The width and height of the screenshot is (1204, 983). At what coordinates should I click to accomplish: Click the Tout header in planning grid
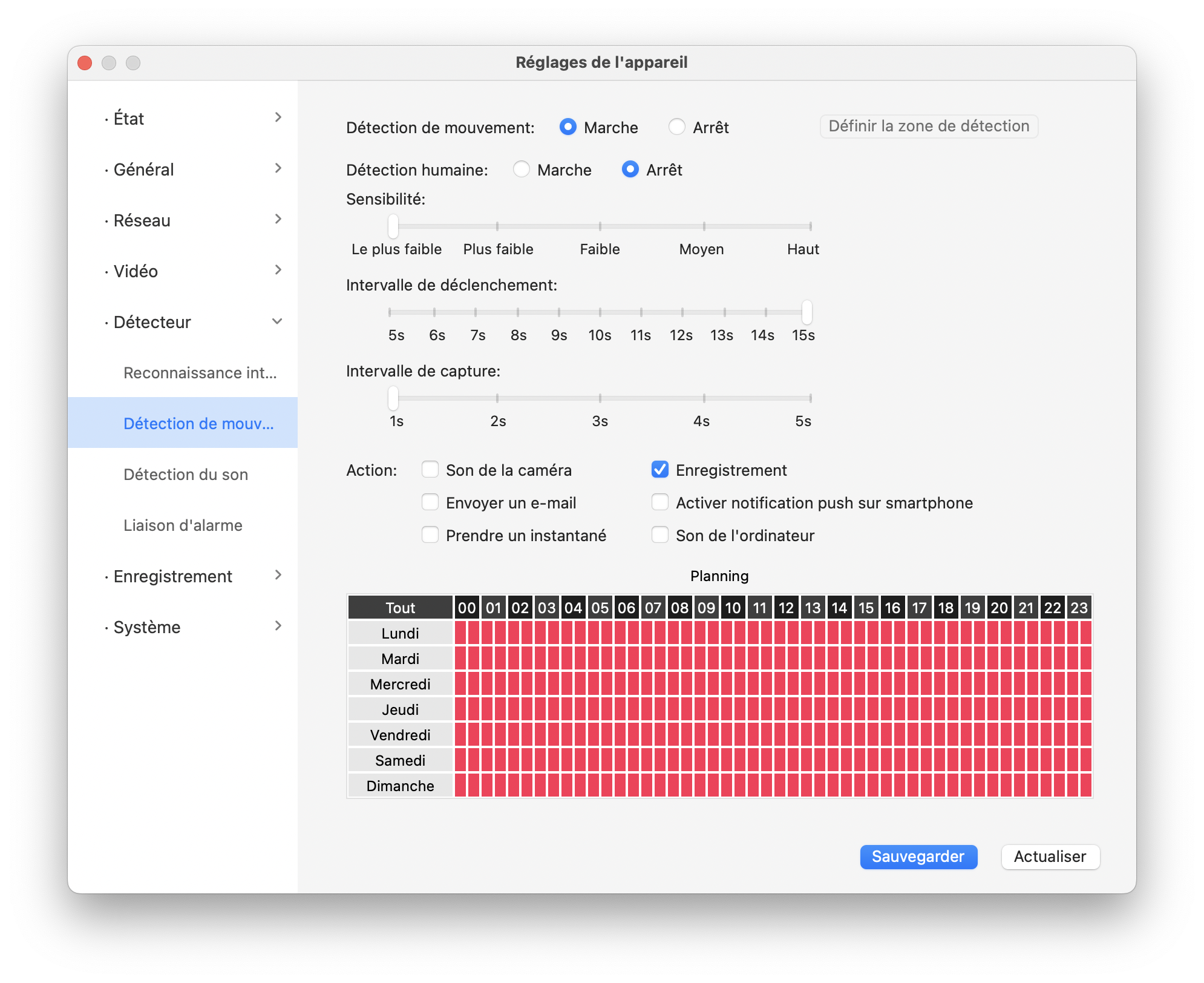click(x=400, y=608)
